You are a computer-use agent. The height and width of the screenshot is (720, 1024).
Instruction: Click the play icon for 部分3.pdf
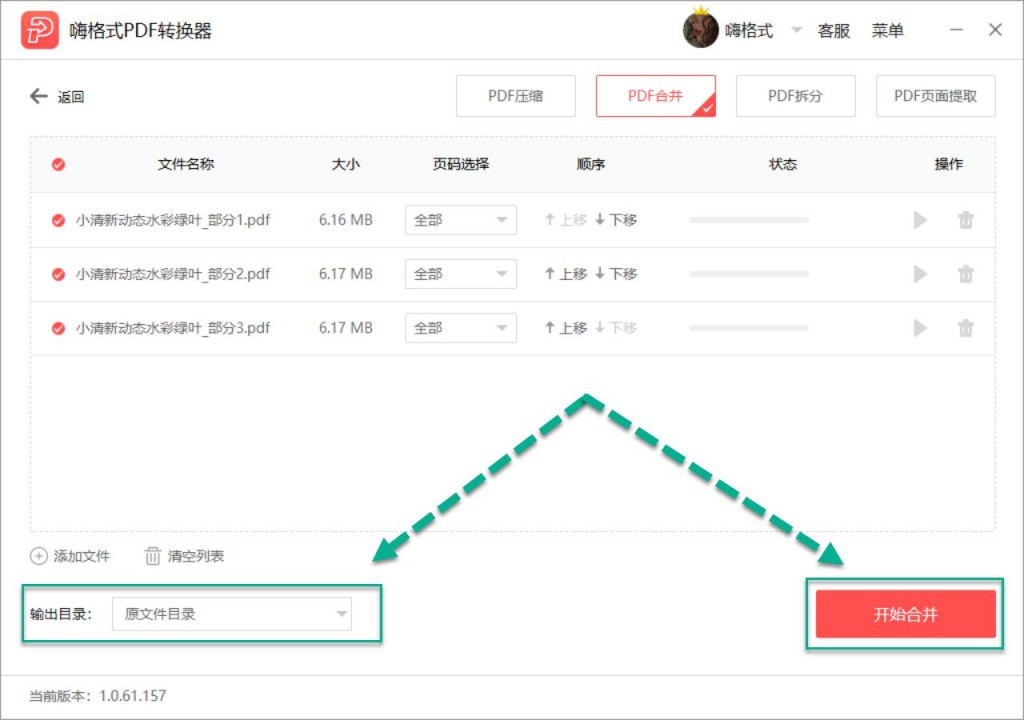(920, 328)
